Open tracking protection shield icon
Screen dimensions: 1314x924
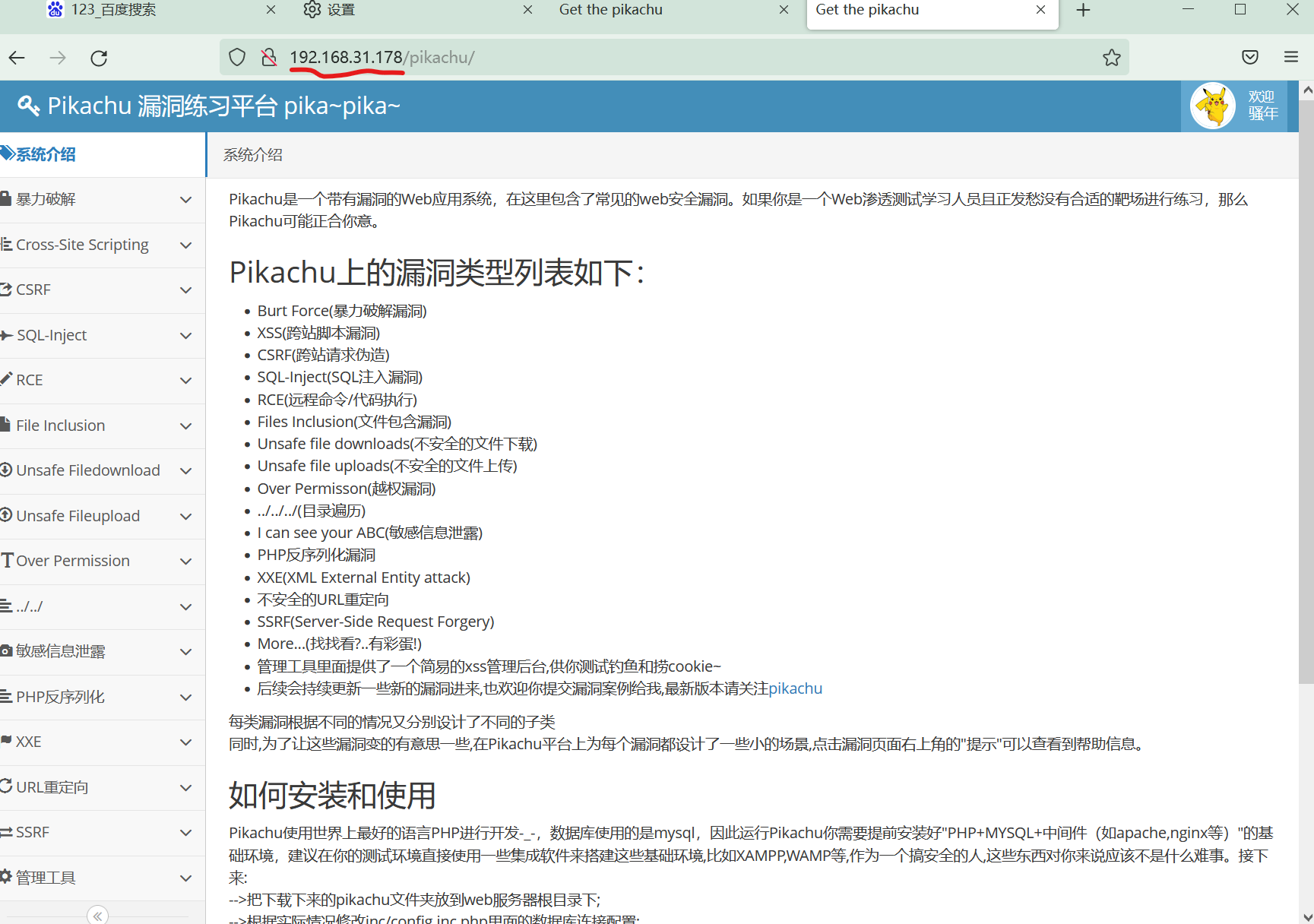coord(237,57)
